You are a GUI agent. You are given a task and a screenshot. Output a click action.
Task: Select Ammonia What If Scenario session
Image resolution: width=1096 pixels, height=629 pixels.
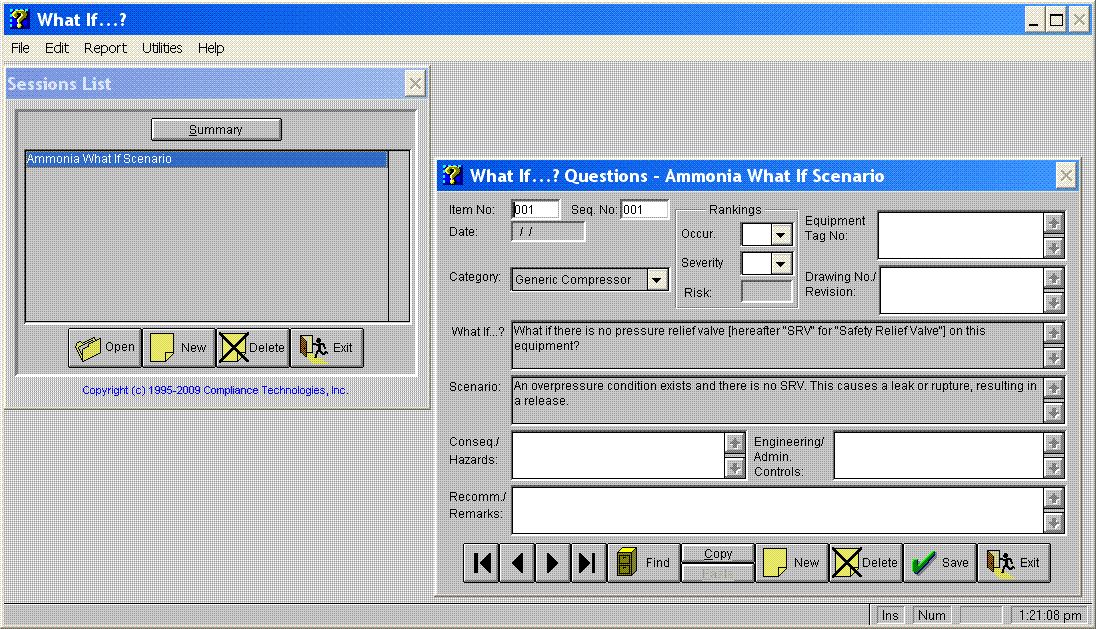point(206,159)
